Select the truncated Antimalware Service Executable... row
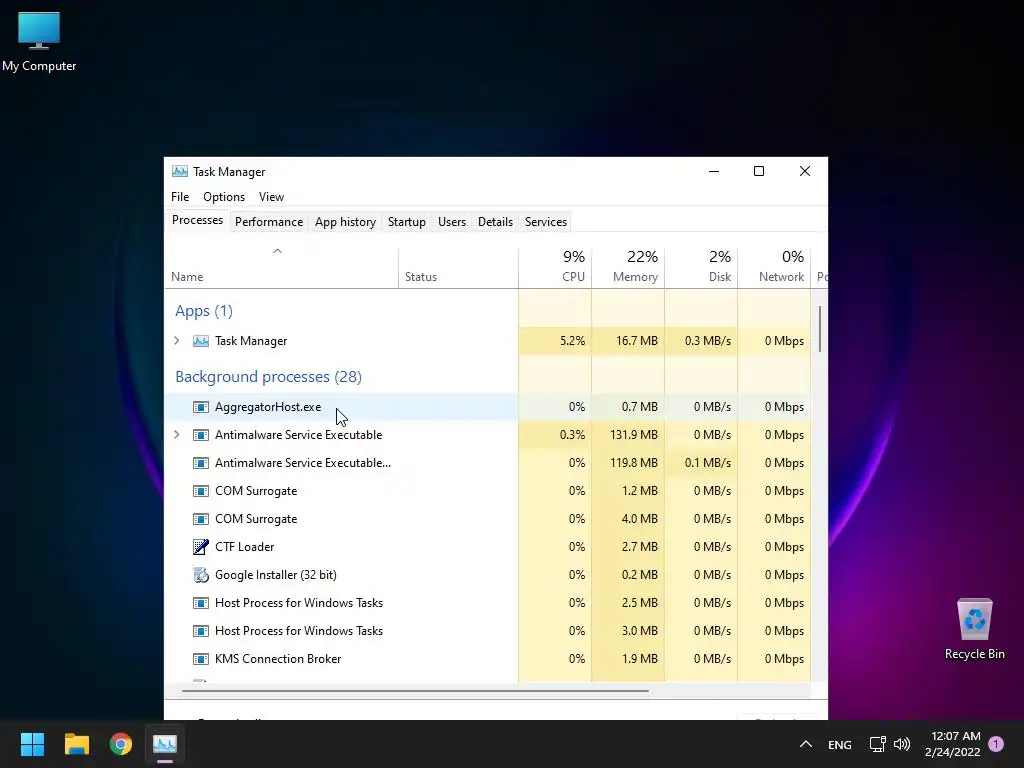The width and height of the screenshot is (1024, 768). (x=487, y=463)
